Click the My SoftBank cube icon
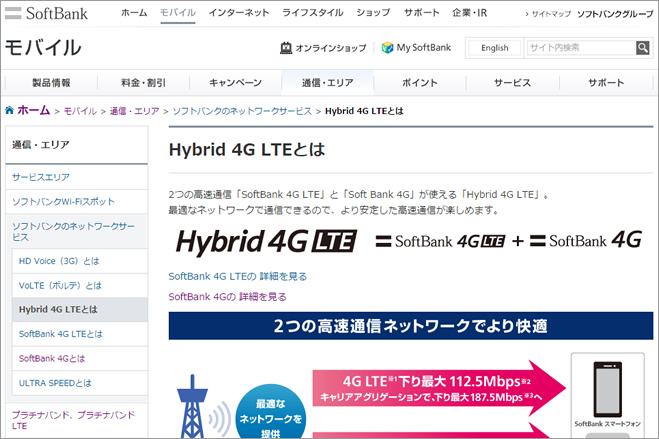659x439 pixels. coord(387,47)
